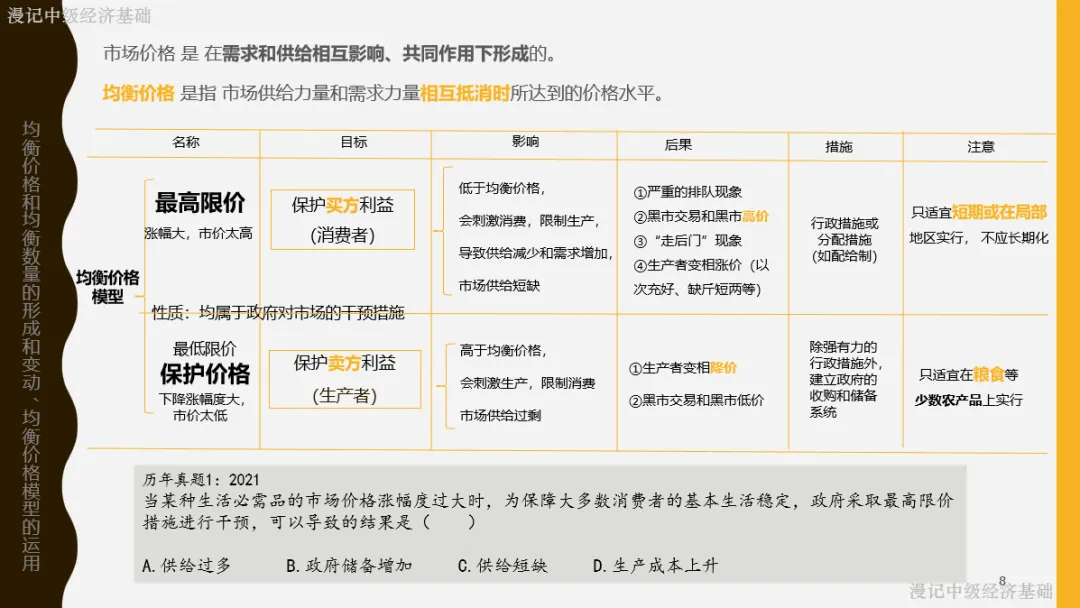
Task: Click the text 会刺激生产，限制消费
Action: coord(528,383)
